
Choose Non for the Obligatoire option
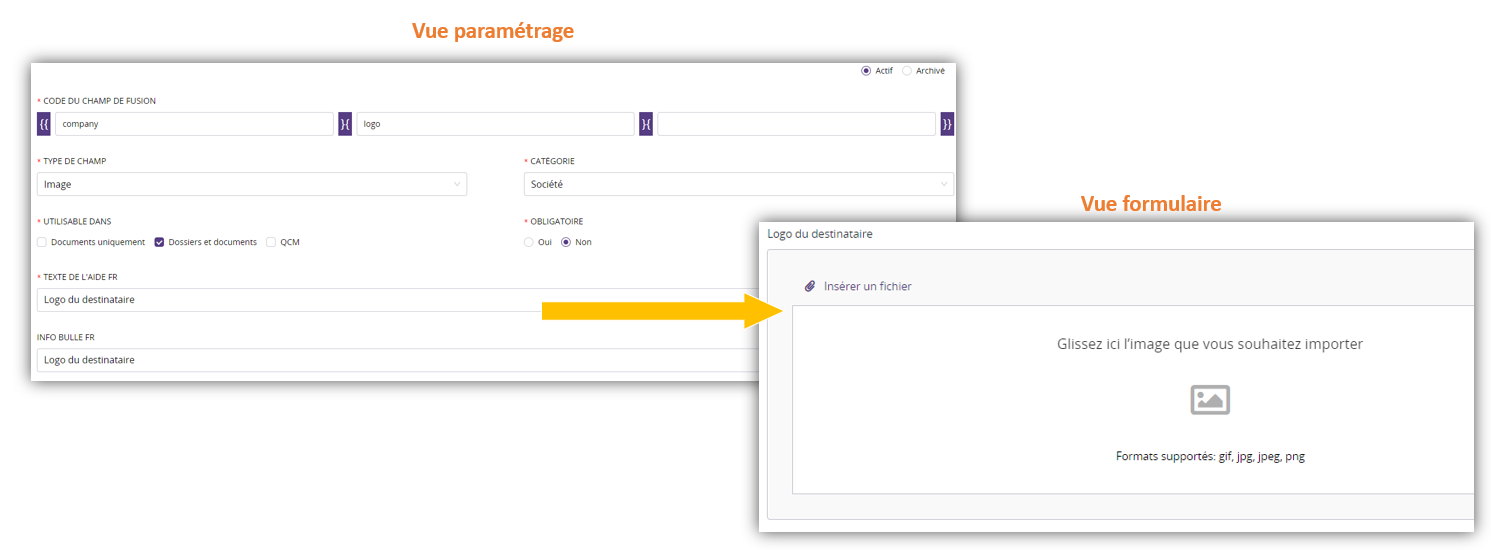[x=566, y=242]
